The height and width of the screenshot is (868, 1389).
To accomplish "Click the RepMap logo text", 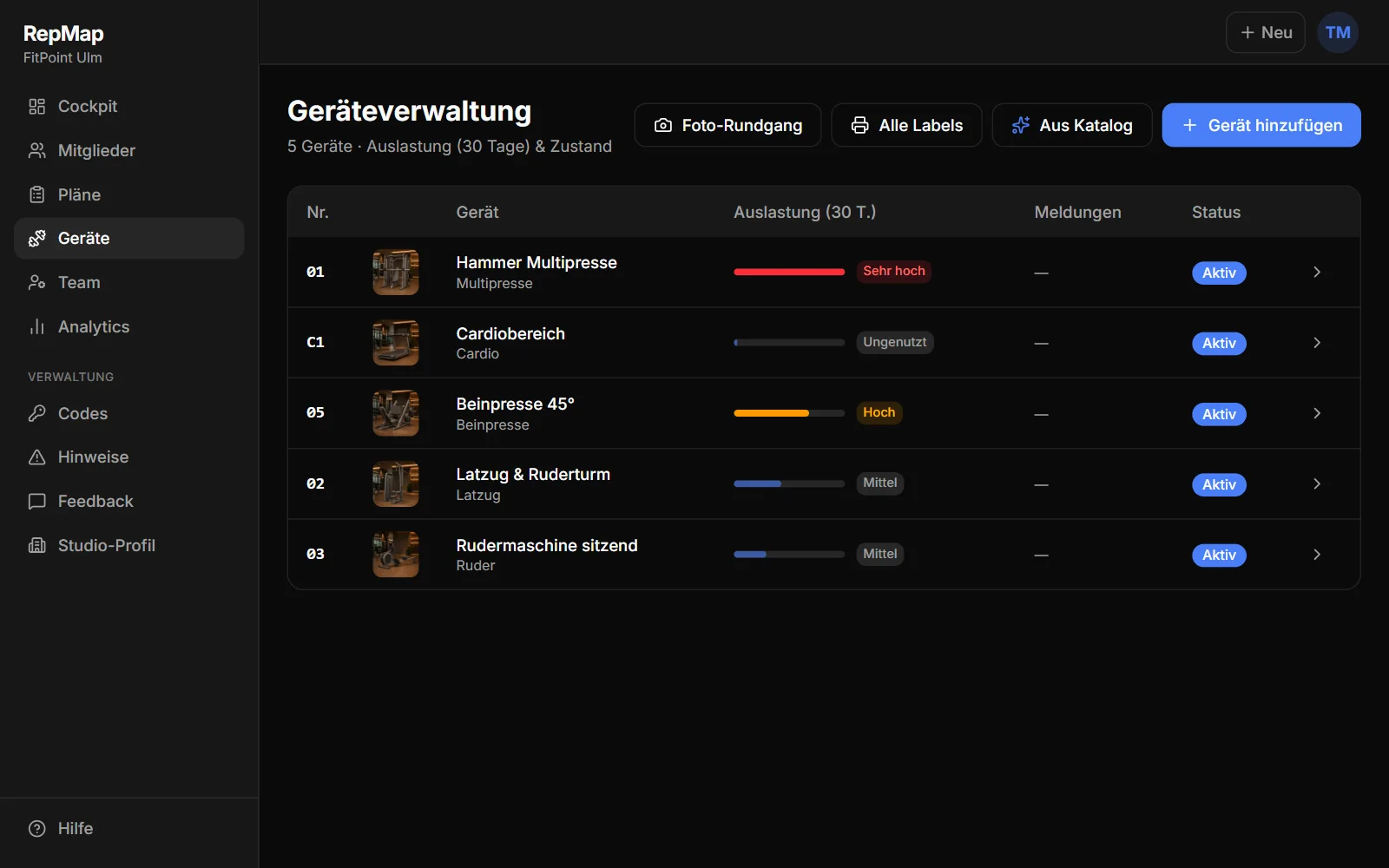I will coord(63,34).
